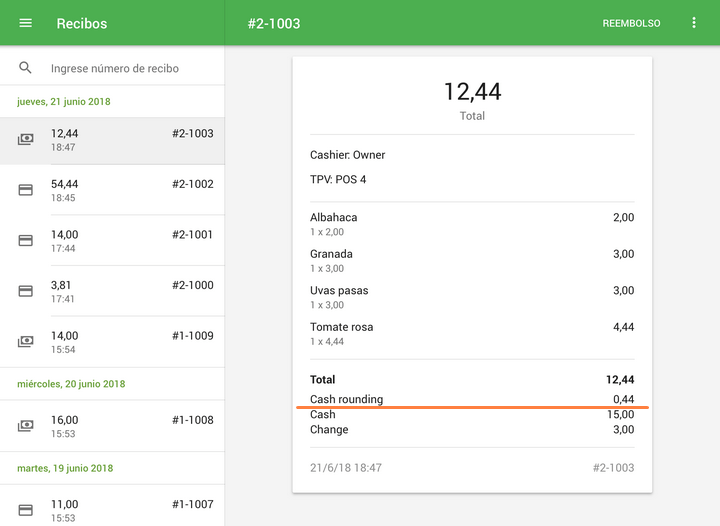Click cash icon of receipt #1-1009

pyautogui.click(x=26, y=342)
